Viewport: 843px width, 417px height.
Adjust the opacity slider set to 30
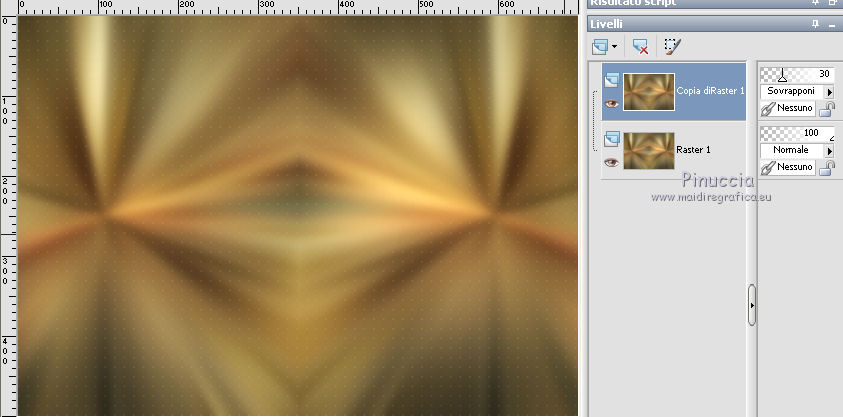coord(797,74)
